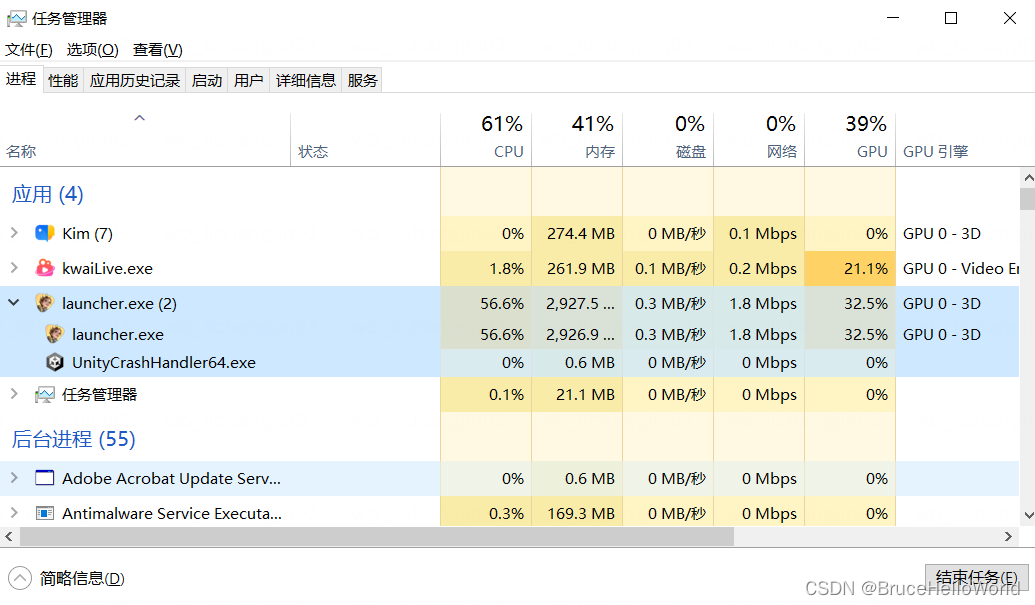1035x605 pixels.
Task: Click the Task Manager title bar icon
Action: [17, 18]
